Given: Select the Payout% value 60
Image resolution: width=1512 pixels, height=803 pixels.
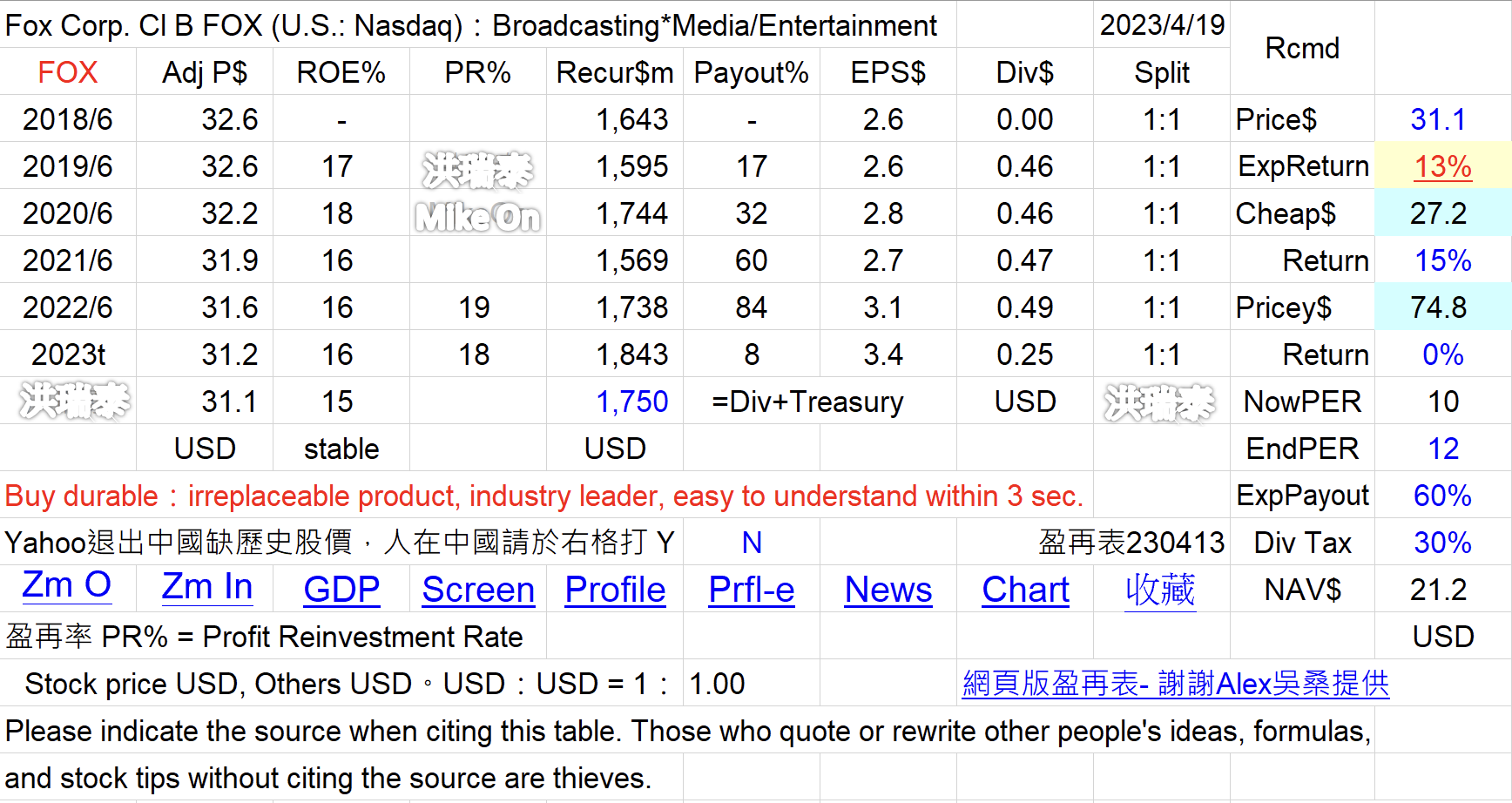Looking at the screenshot, I should pyautogui.click(x=752, y=260).
